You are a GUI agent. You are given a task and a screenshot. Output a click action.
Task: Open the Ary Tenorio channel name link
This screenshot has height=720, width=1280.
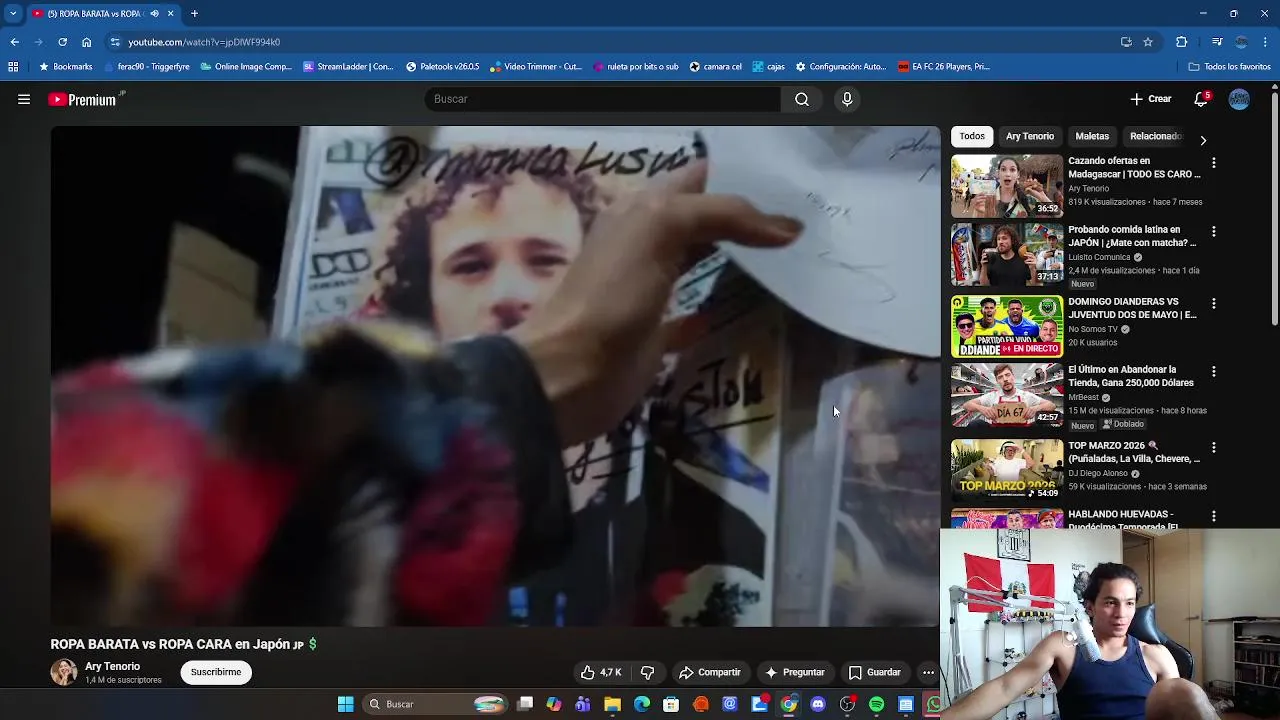pyautogui.click(x=112, y=667)
